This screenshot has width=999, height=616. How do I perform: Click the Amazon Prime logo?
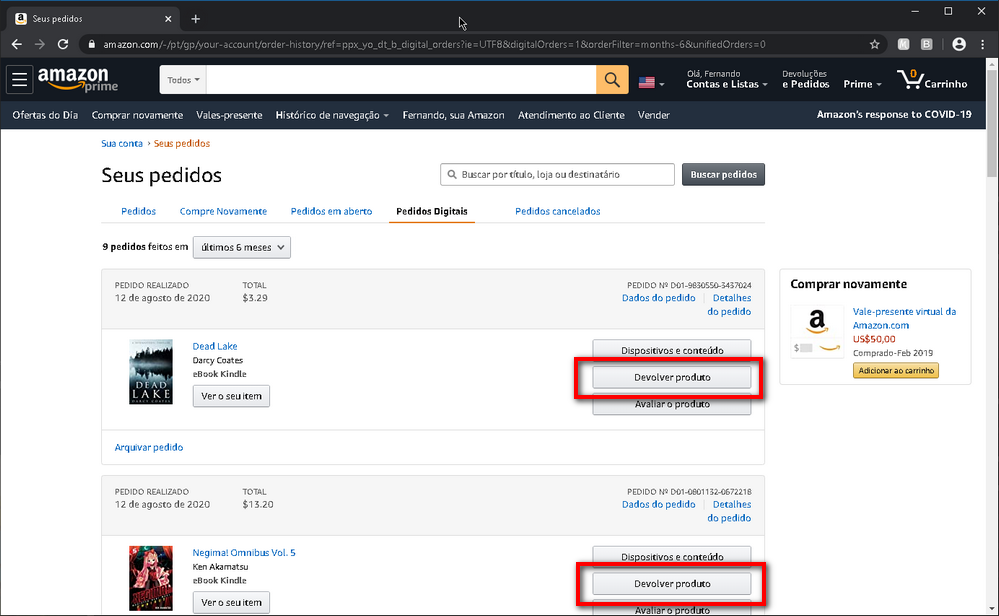tap(78, 80)
